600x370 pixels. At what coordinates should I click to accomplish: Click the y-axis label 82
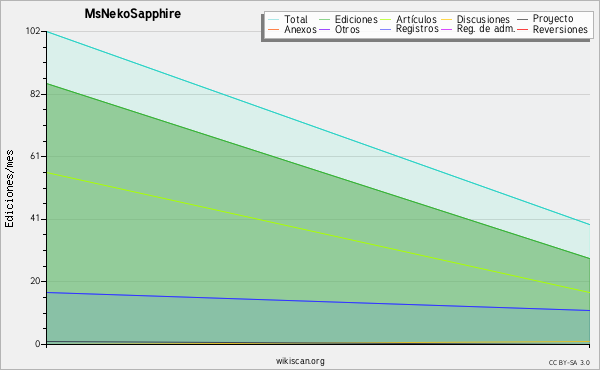pyautogui.click(x=35, y=94)
